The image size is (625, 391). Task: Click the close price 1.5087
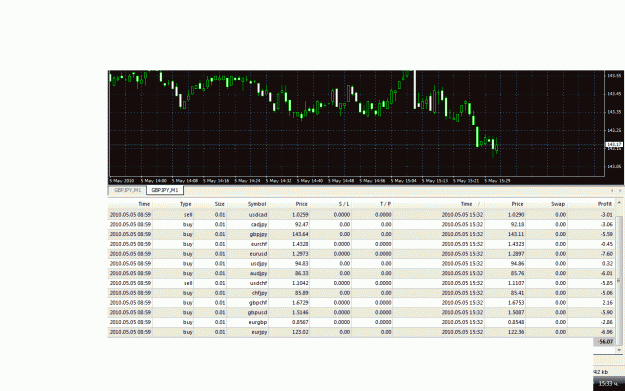[x=516, y=312]
